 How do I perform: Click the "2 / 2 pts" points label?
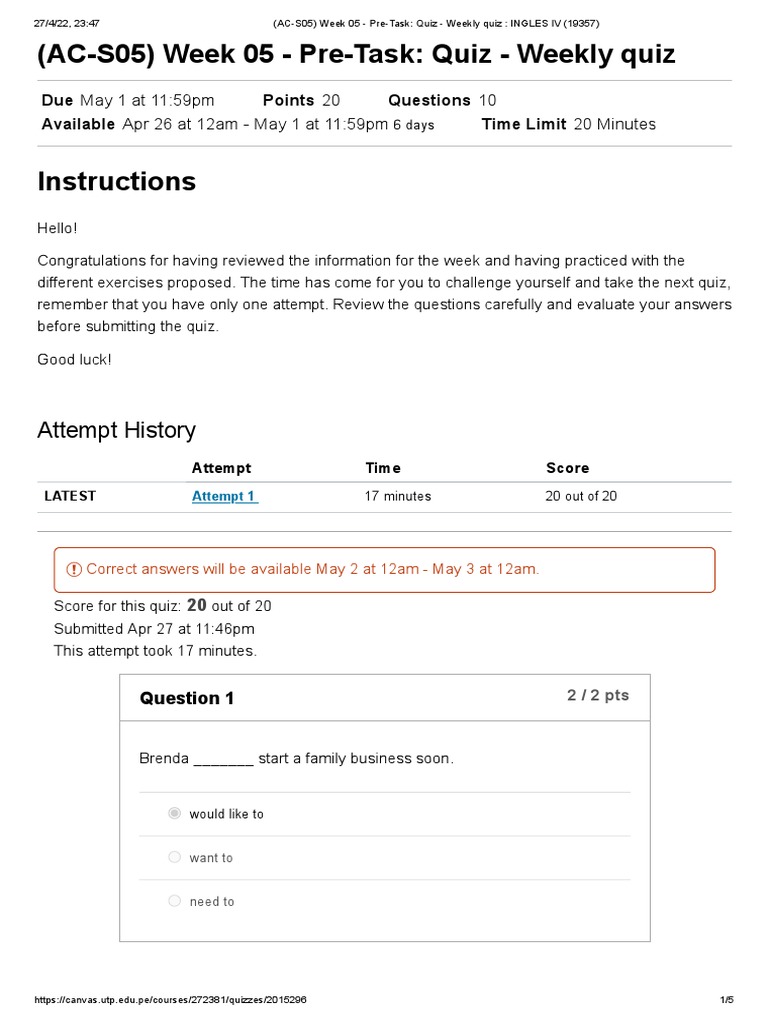pyautogui.click(x=598, y=695)
